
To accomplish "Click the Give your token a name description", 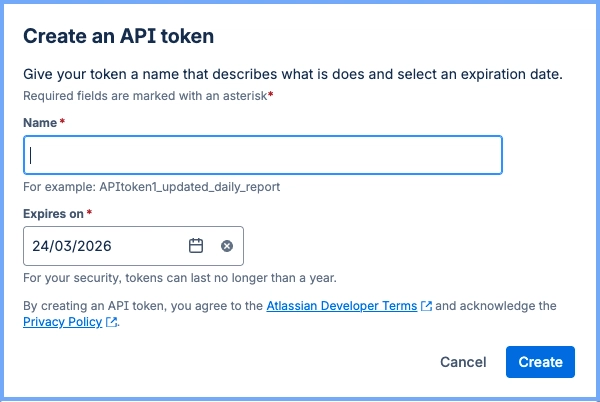I will click(292, 75).
